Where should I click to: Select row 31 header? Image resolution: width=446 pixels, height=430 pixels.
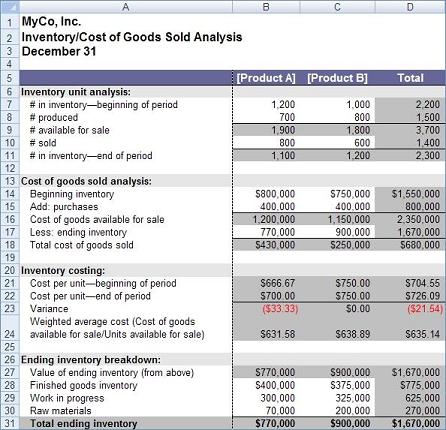coord(10,423)
